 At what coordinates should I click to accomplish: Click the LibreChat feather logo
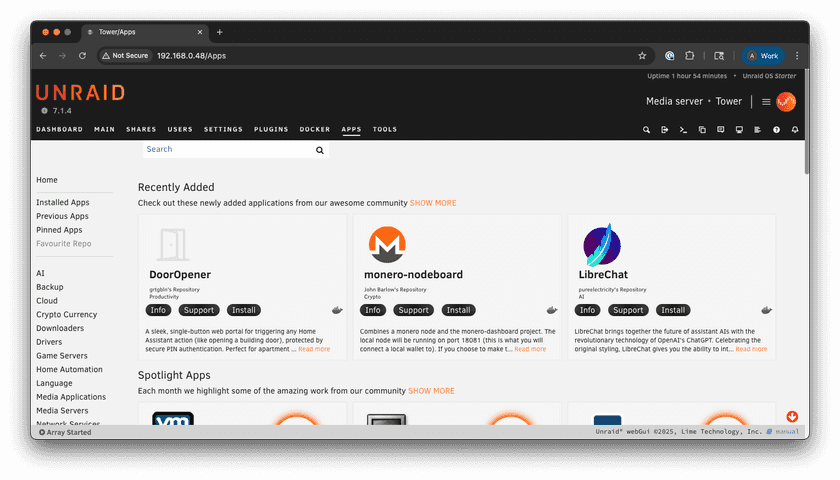tap(602, 245)
